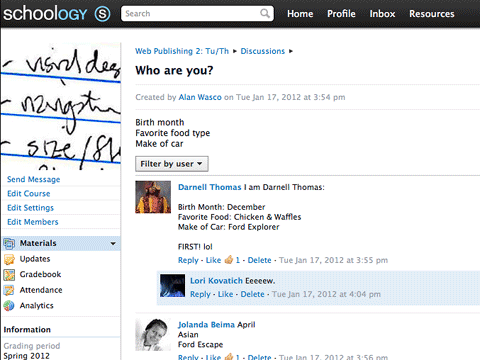Click Lori Kovatich profile picture
480x360 pixels.
172,286
